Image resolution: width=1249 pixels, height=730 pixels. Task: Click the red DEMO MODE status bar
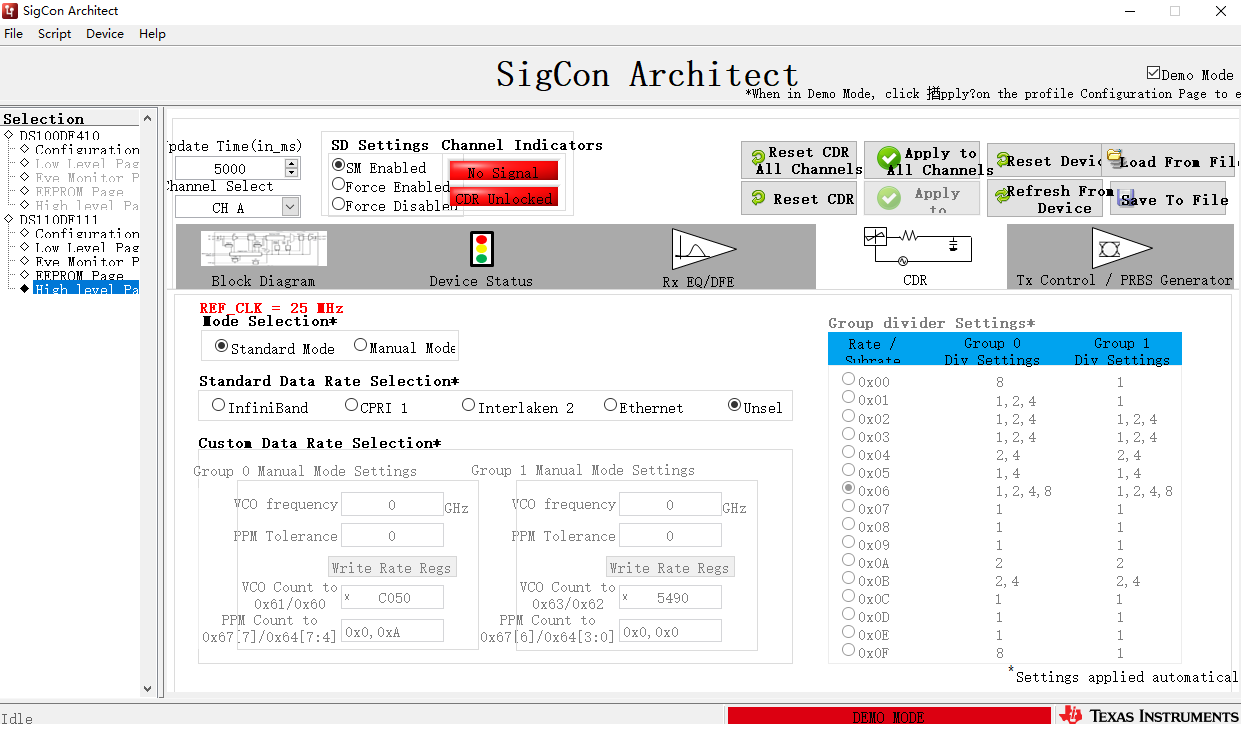point(889,717)
